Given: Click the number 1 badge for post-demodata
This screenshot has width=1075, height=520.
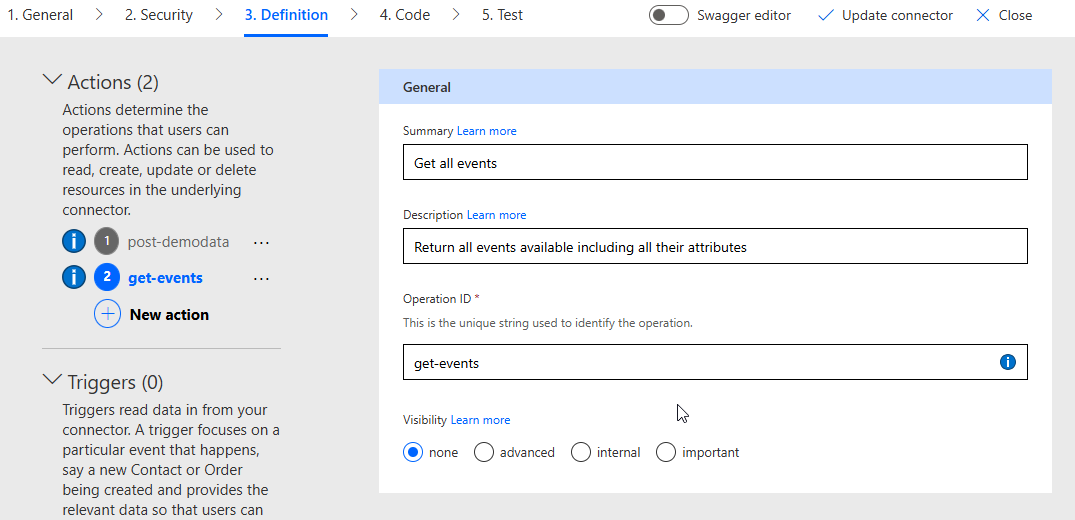Looking at the screenshot, I should pyautogui.click(x=107, y=241).
